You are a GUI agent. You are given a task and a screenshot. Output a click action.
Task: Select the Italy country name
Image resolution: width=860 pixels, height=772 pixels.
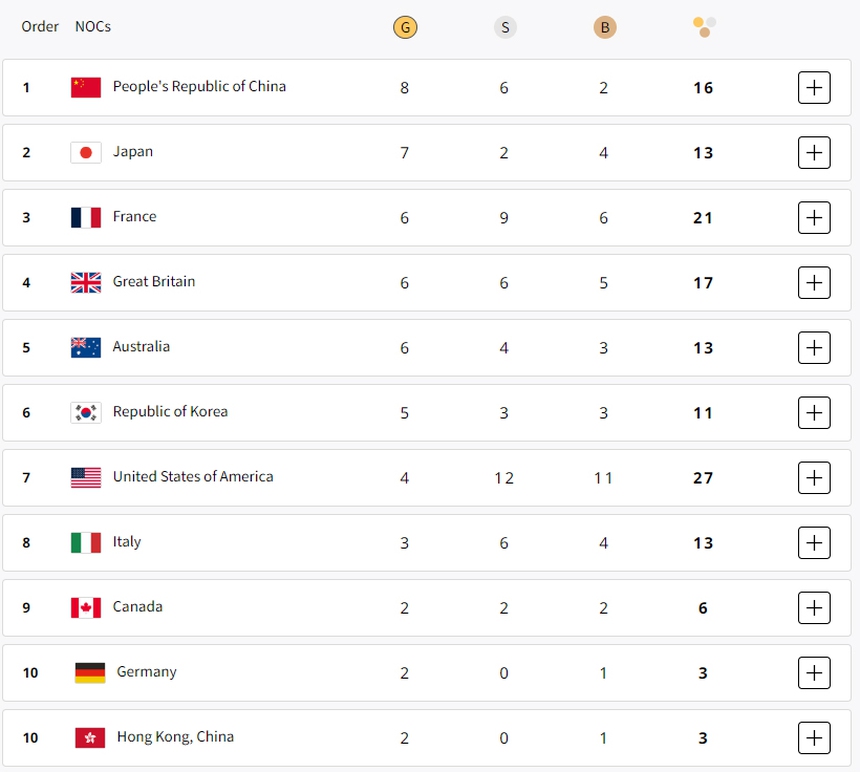(127, 542)
